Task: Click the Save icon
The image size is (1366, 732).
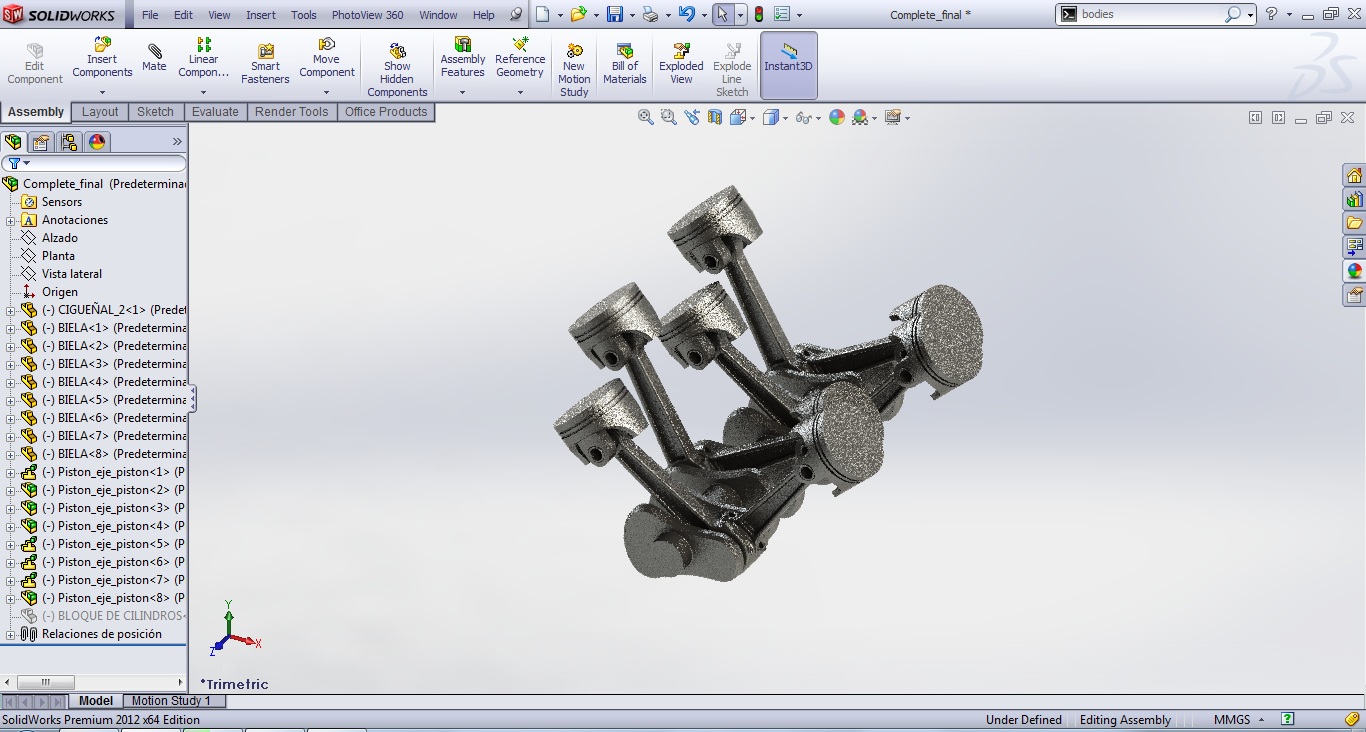Action: click(614, 14)
